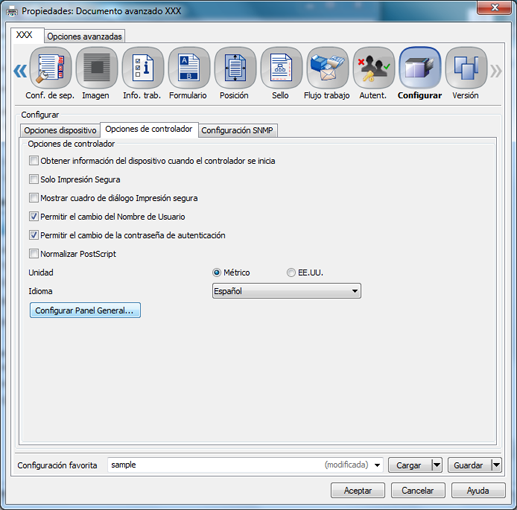Viewport: 517px width, 510px height.
Task: Open the Cargar button dropdown arrow
Action: (x=437, y=465)
